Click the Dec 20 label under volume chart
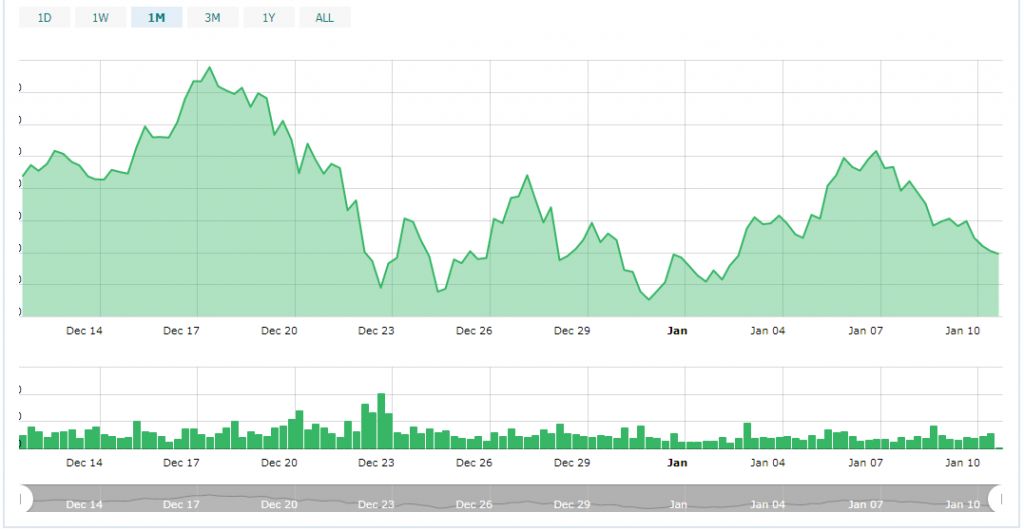 tap(279, 463)
